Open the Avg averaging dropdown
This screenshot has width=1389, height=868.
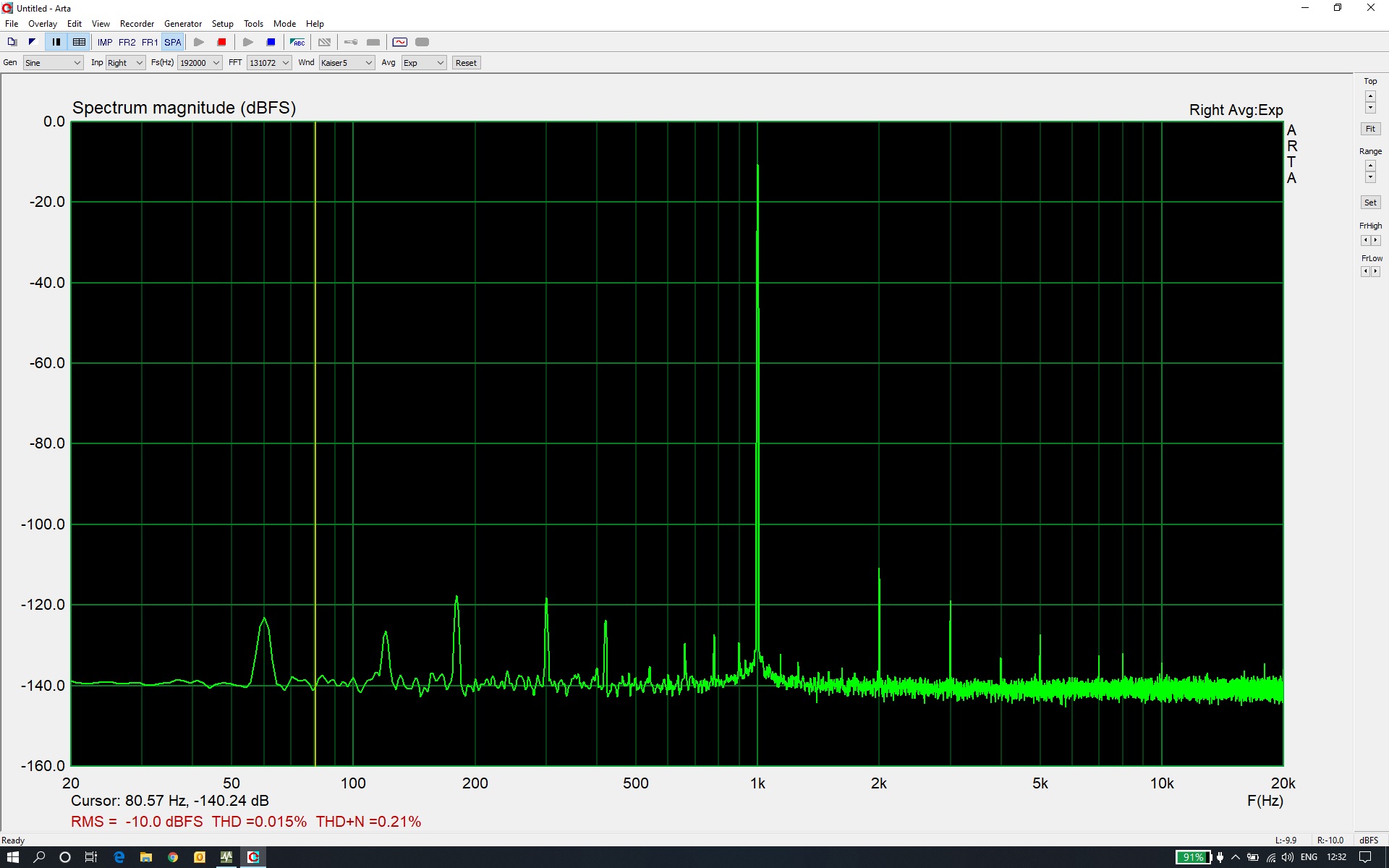click(x=424, y=63)
